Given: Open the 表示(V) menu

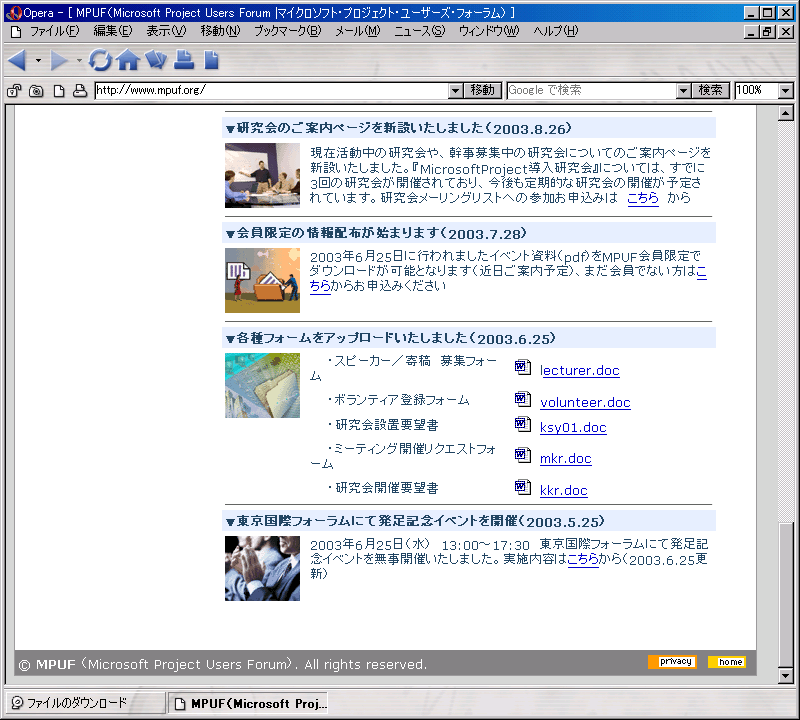Looking at the screenshot, I should tap(166, 32).
